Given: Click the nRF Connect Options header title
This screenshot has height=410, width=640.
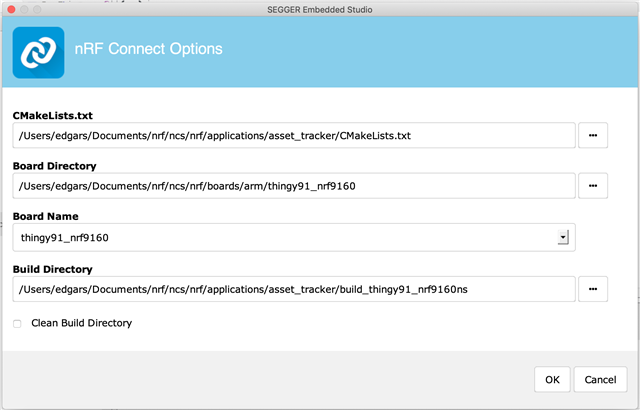Looking at the screenshot, I should click(x=149, y=49).
